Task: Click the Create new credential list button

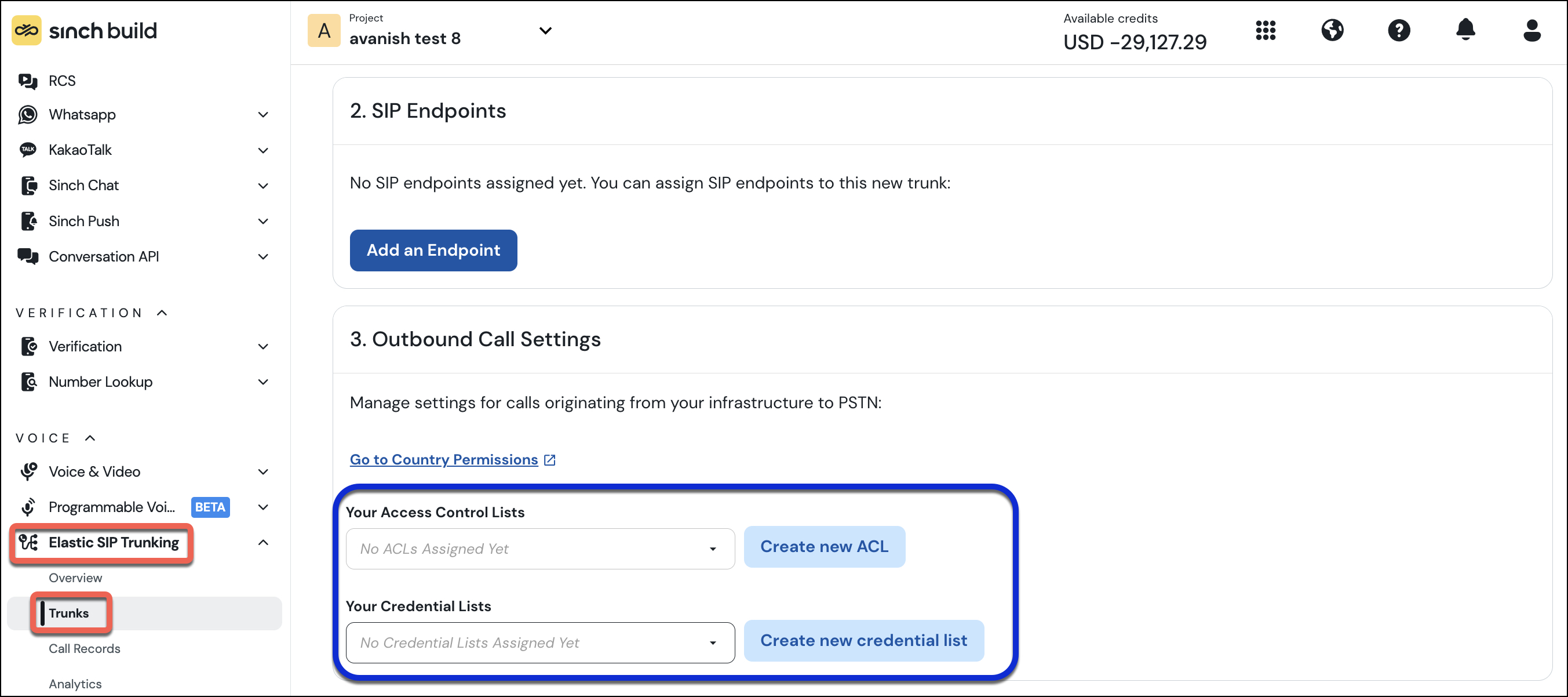Action: pyautogui.click(x=864, y=640)
